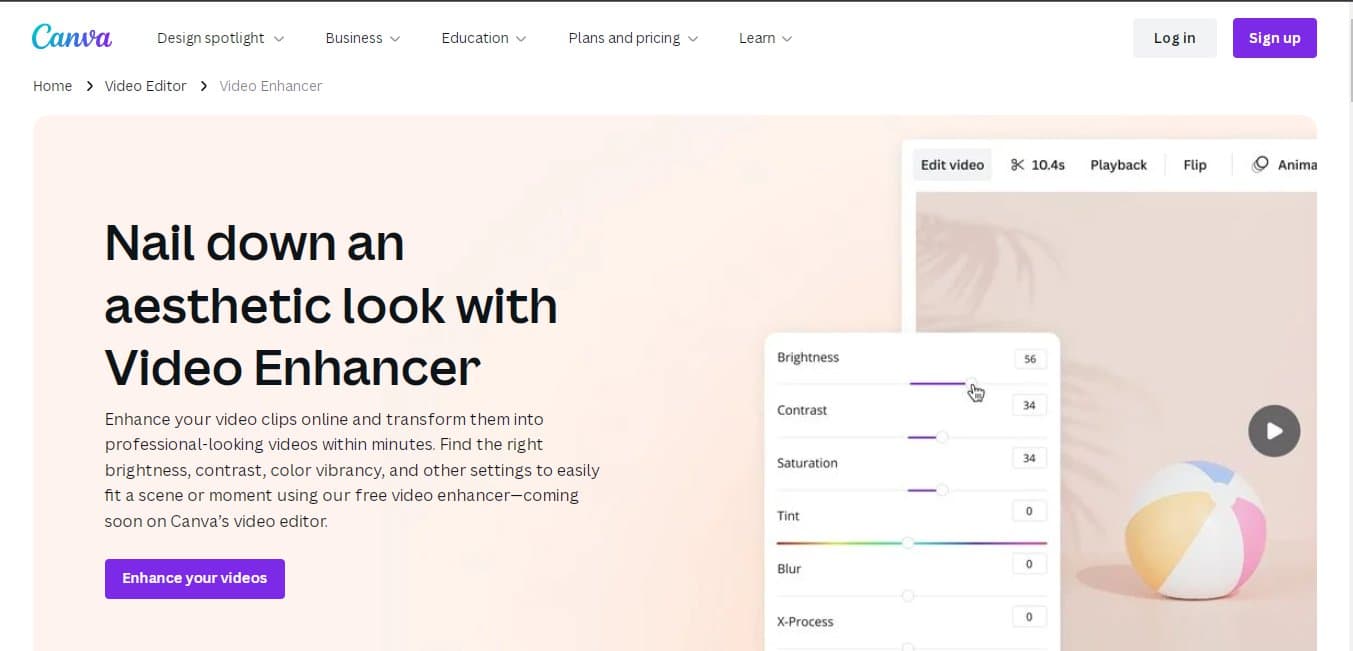Image resolution: width=1353 pixels, height=651 pixels.
Task: Click the Video Enhancer headline text
Action: click(x=293, y=368)
